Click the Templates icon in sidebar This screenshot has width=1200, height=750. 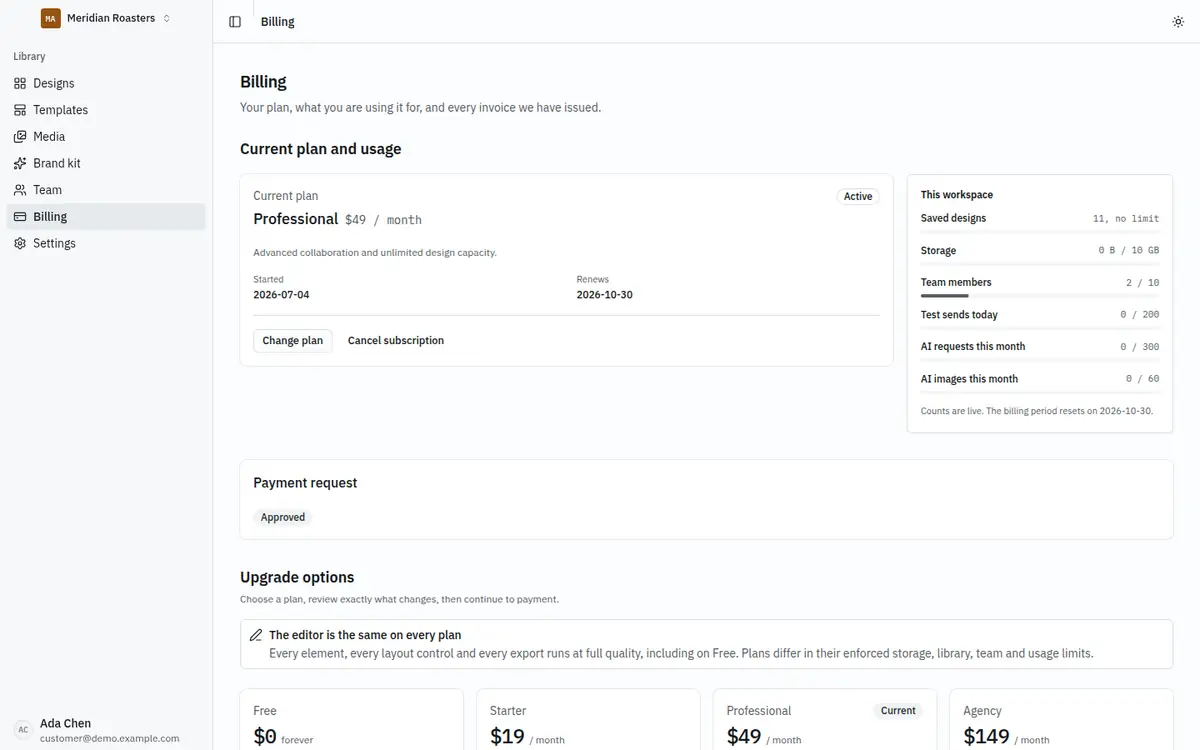(20, 110)
